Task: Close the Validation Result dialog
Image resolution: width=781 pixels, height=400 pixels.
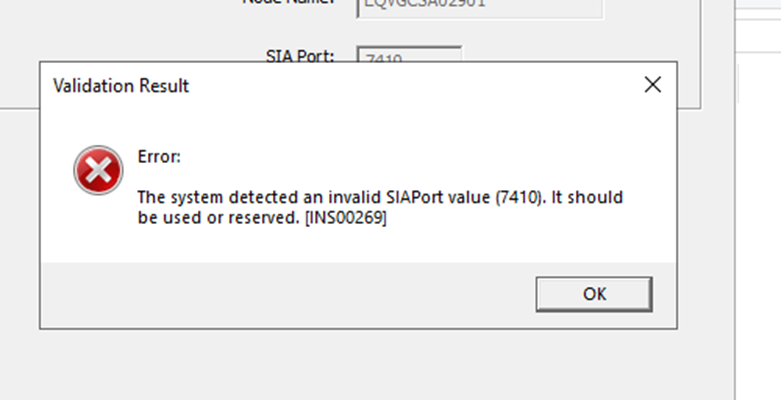Action: click(x=652, y=85)
